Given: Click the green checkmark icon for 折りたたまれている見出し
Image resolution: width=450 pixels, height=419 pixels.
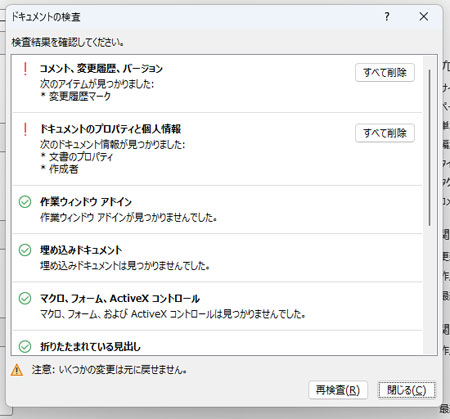Looking at the screenshot, I should (25, 347).
